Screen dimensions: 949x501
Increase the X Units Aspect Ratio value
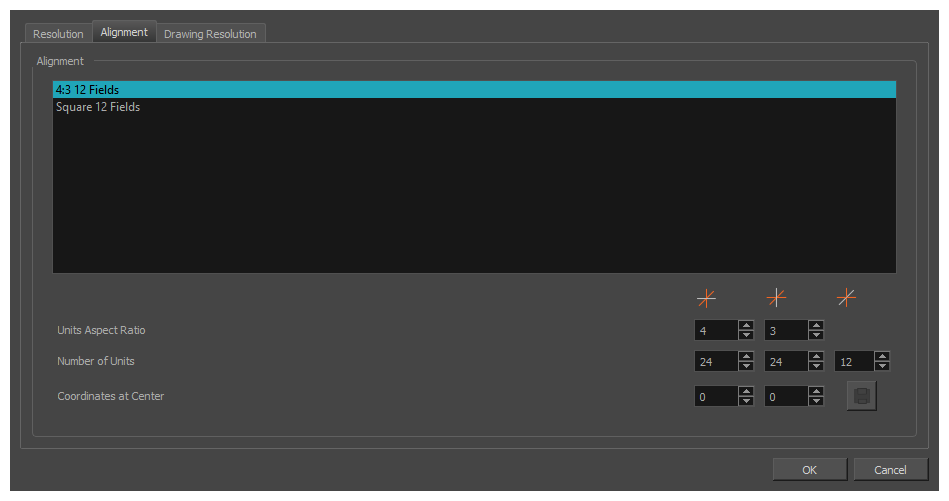(746, 325)
